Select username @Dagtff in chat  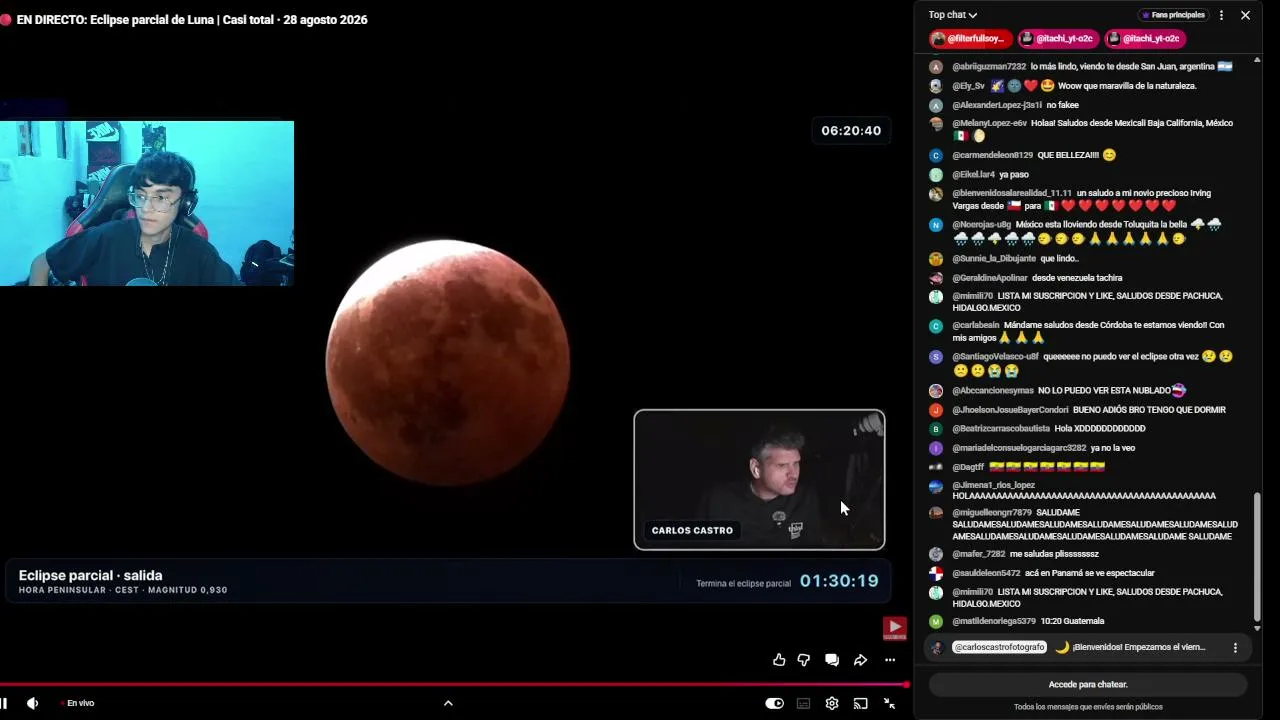coord(968,467)
